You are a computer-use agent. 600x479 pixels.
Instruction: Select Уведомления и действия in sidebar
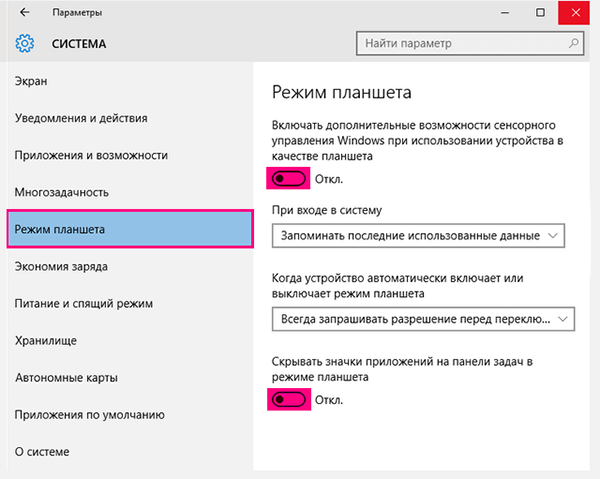point(82,118)
